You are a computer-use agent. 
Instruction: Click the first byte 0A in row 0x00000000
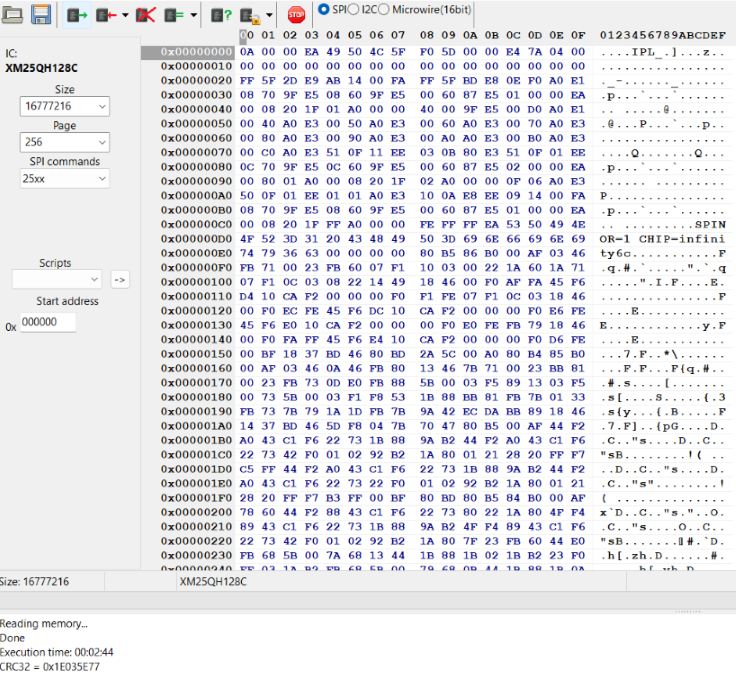tap(247, 52)
